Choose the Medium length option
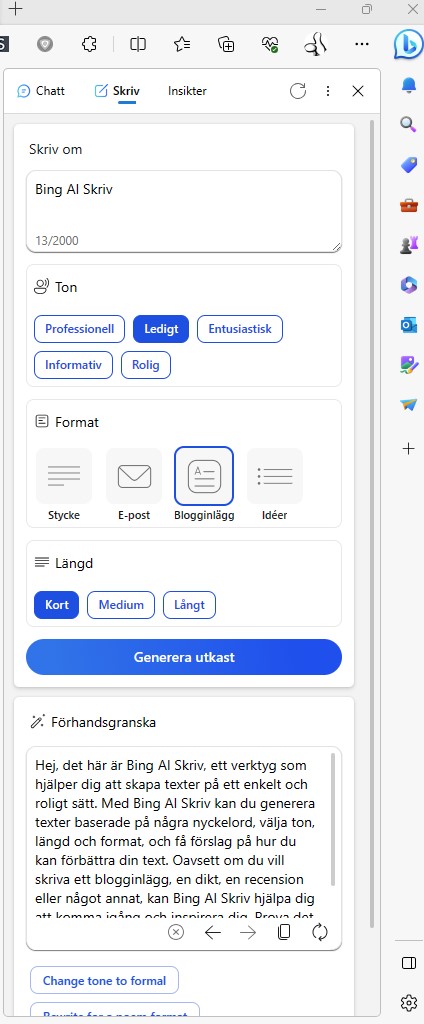The height and width of the screenshot is (1024, 424). click(x=121, y=605)
